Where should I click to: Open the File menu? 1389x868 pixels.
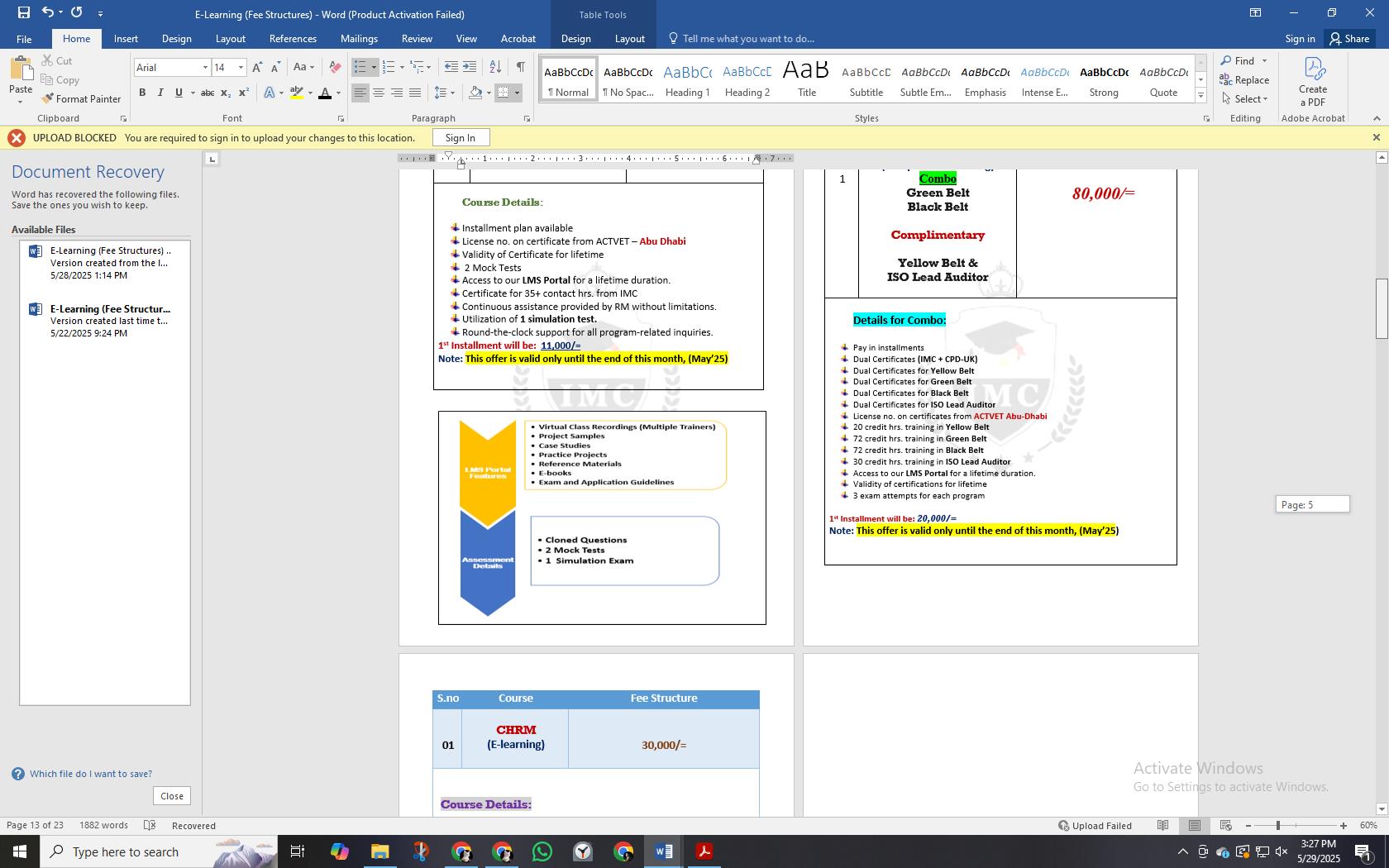coord(24,39)
